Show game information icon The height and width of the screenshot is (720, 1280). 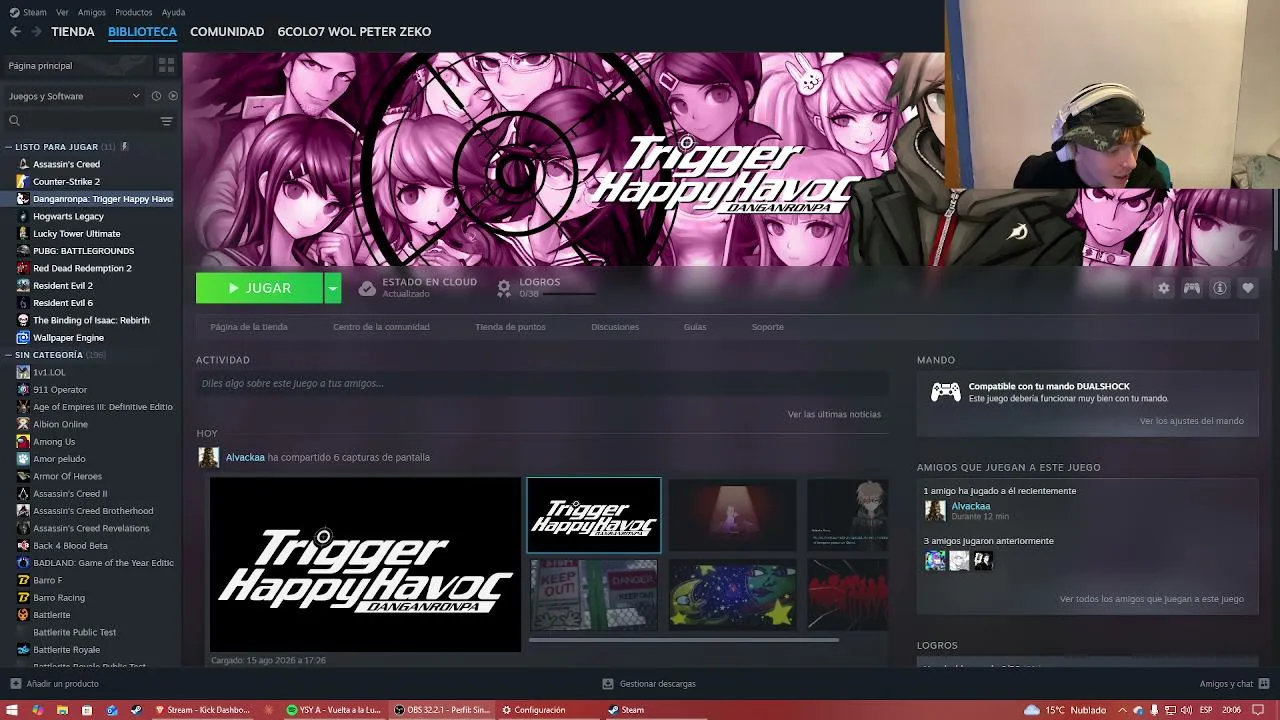point(1220,288)
